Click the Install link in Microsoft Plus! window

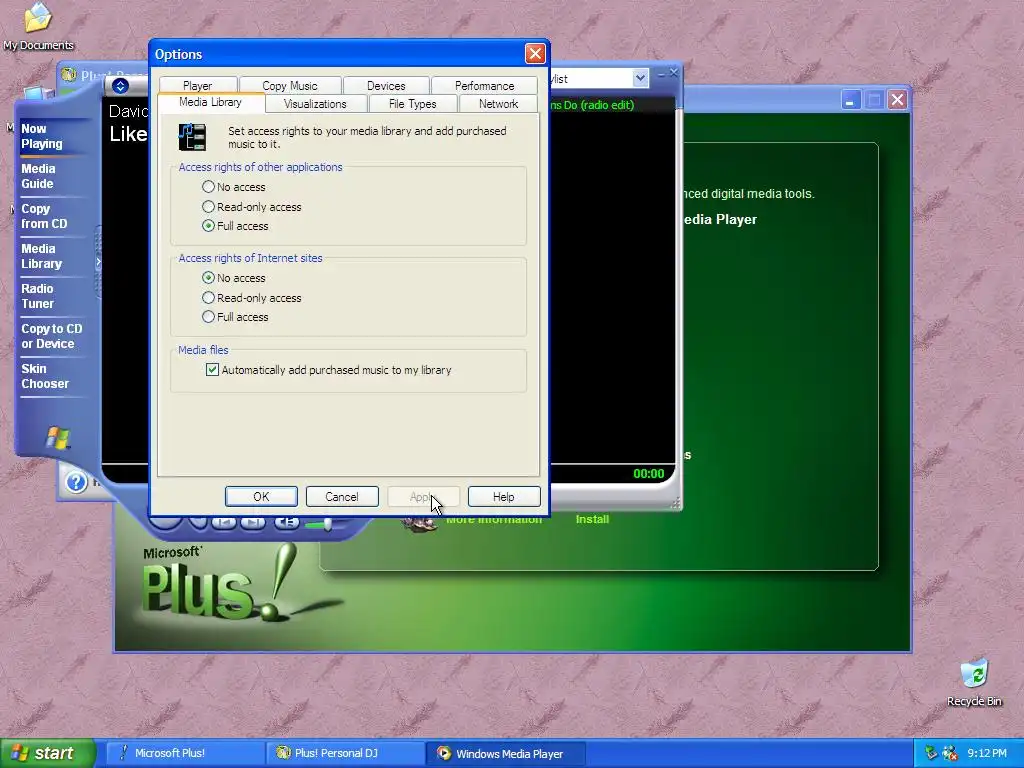point(592,519)
